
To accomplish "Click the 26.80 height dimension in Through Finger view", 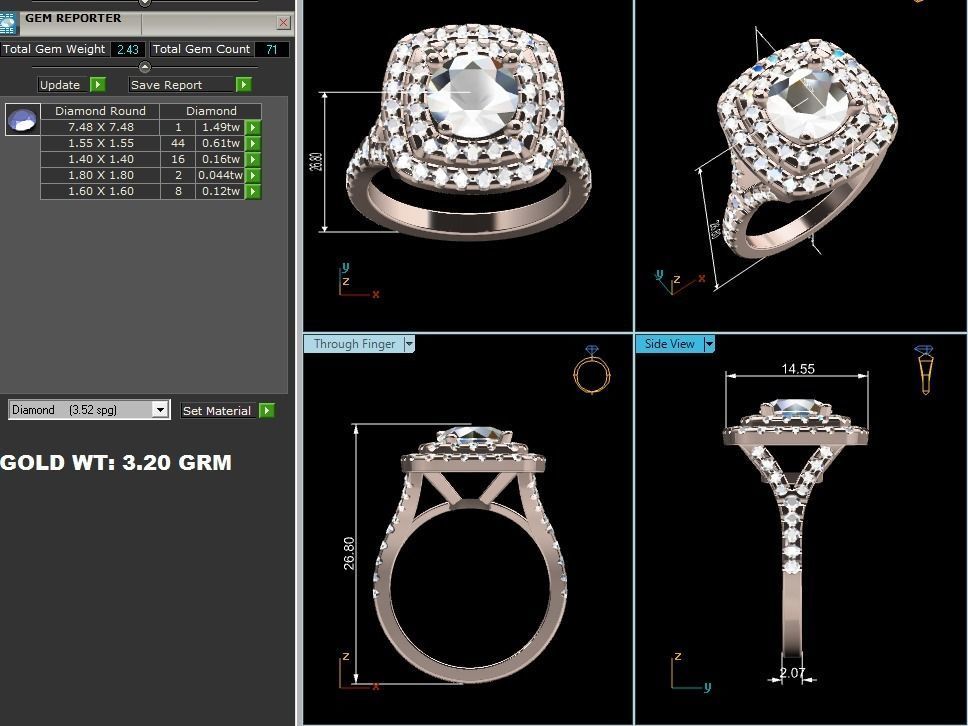I will pyautogui.click(x=349, y=553).
